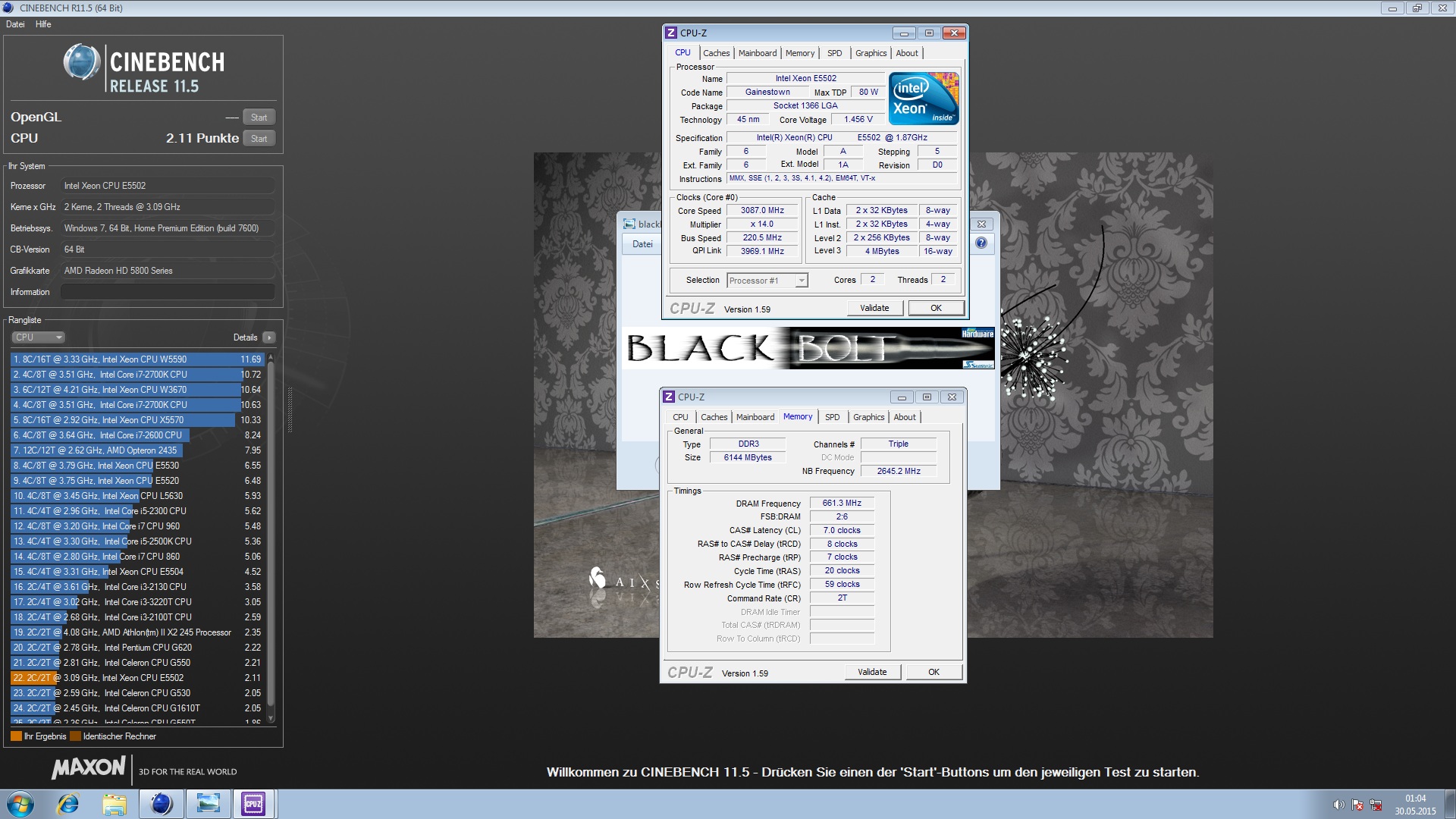Click the Grafikkarte AMD Radeon HD 5800 field
Viewport: 1456px width, 819px height.
pos(168,271)
